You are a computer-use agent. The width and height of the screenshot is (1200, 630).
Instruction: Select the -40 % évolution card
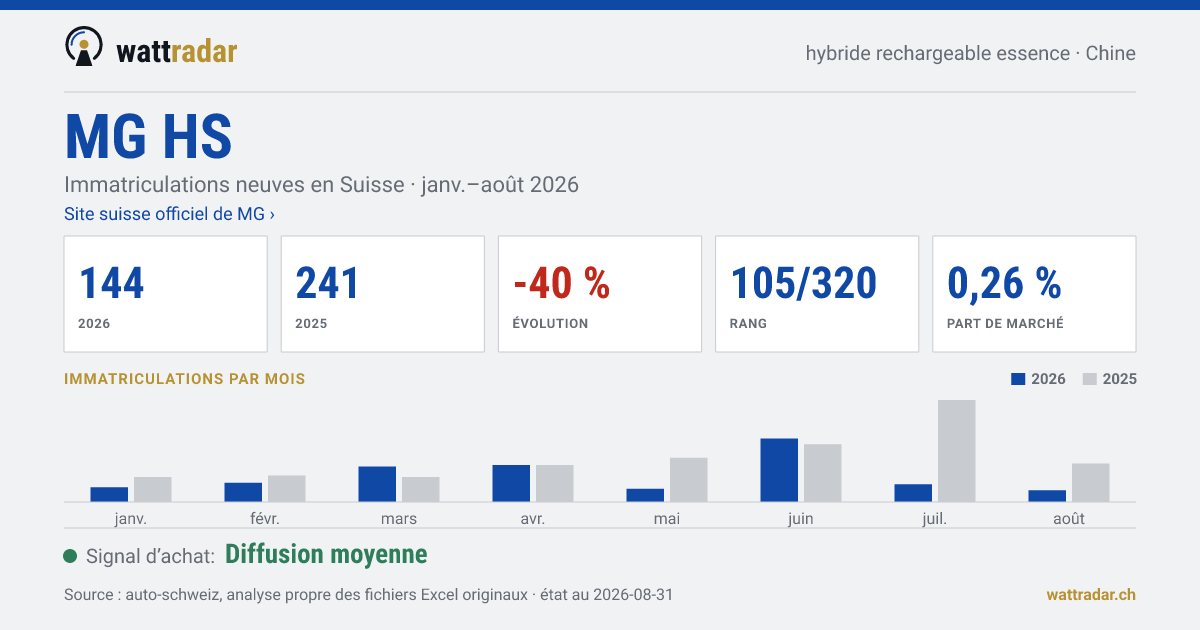click(x=600, y=294)
